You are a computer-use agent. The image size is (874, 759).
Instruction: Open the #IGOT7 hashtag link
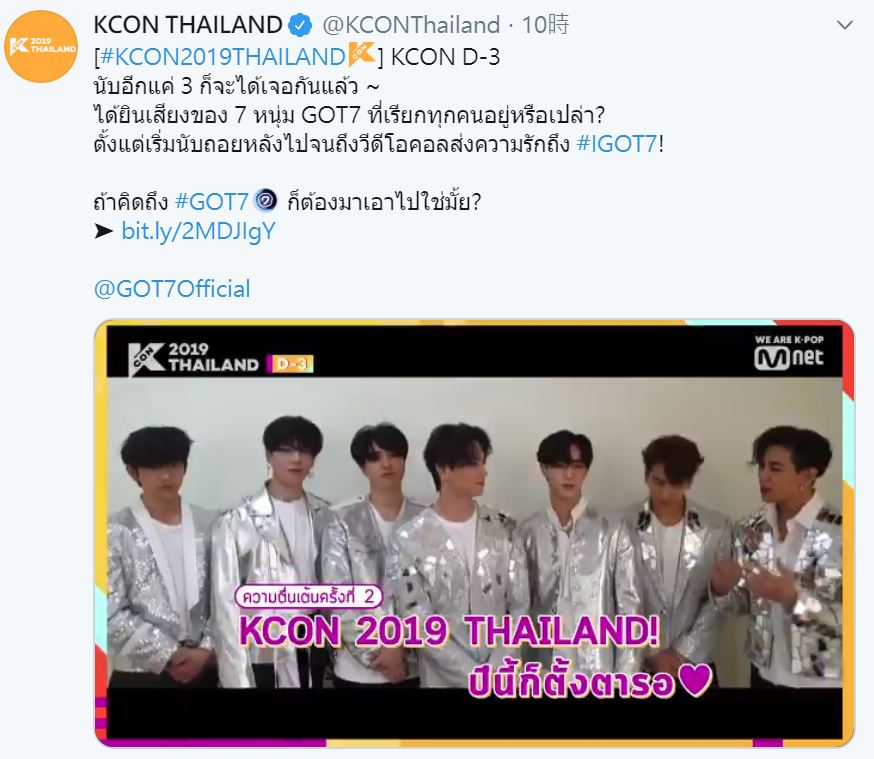[617, 144]
